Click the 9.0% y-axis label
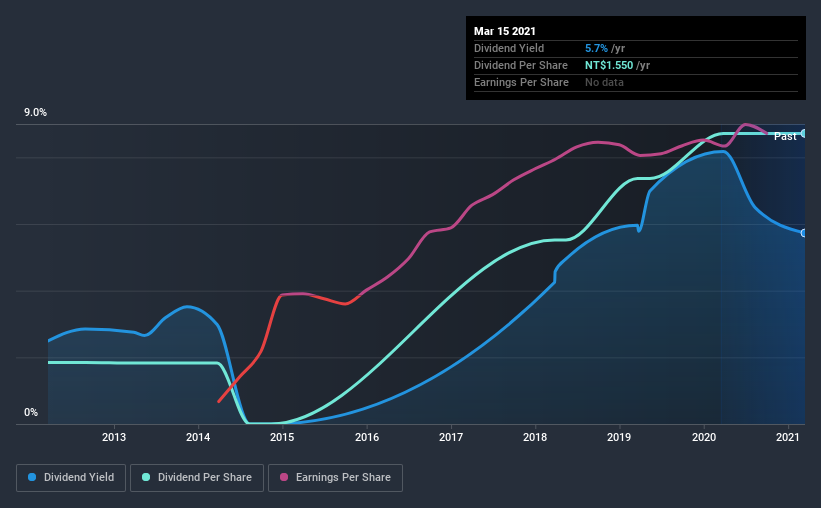 click(35, 113)
